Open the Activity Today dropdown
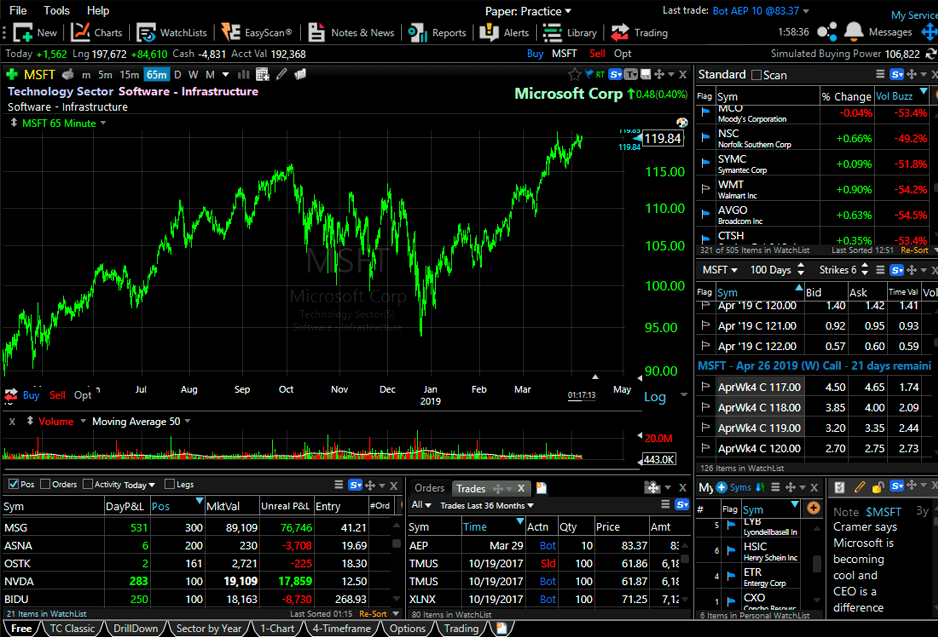The image size is (938, 637). pyautogui.click(x=139, y=484)
